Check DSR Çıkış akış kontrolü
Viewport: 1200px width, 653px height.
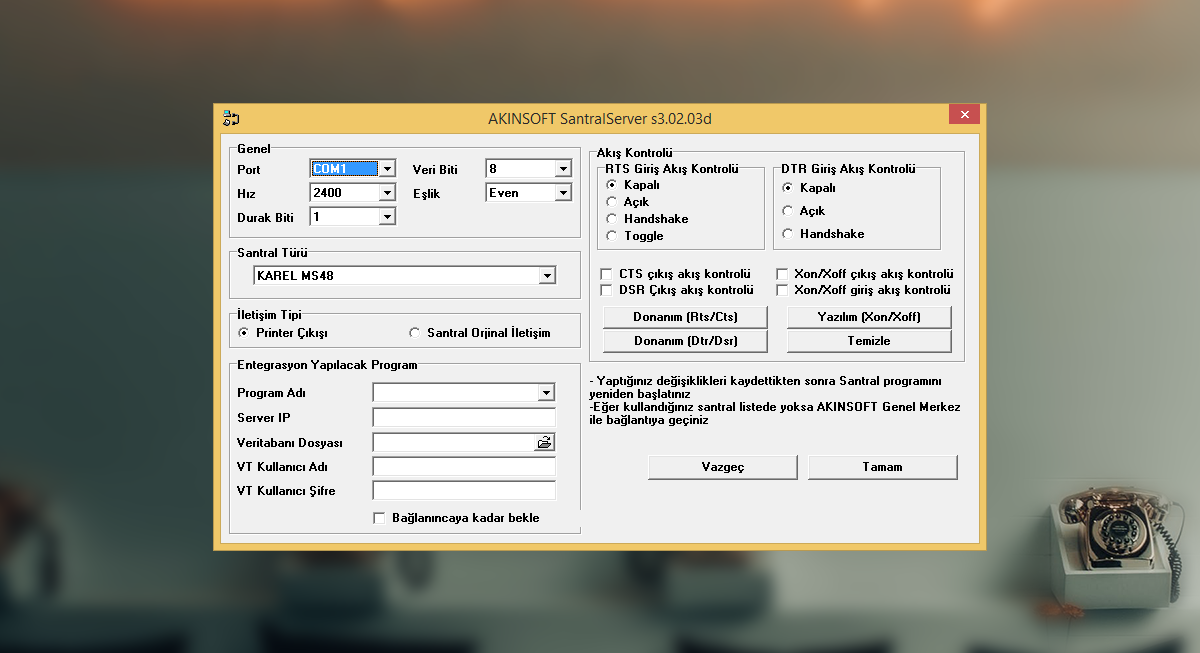pyautogui.click(x=605, y=289)
